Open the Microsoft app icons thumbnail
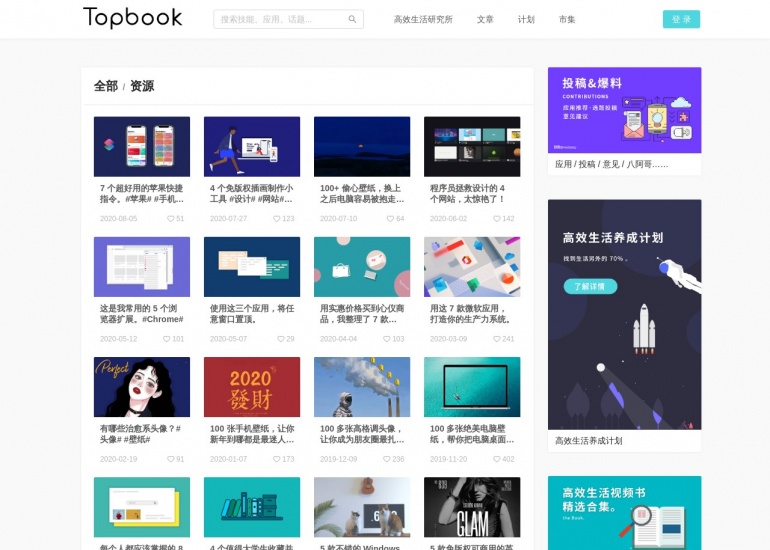The height and width of the screenshot is (550, 770). click(472, 267)
